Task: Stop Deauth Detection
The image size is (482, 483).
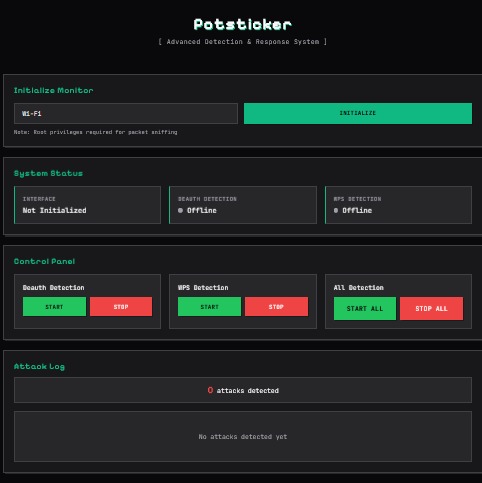Action: (x=121, y=307)
